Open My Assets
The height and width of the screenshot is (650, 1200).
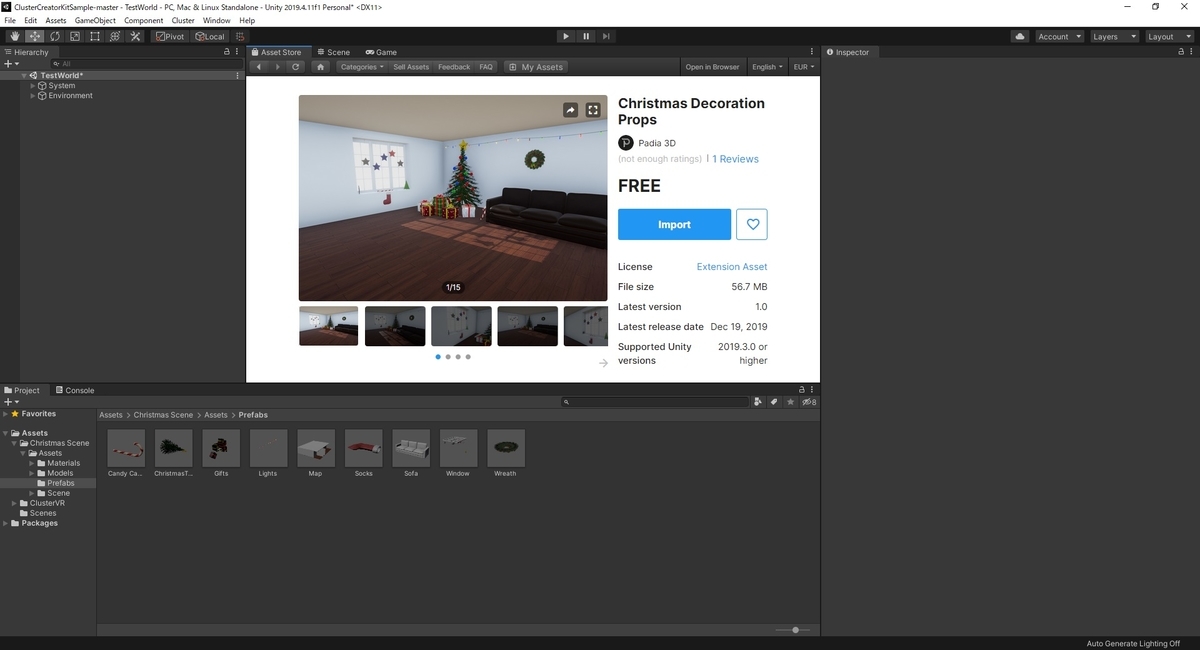pyautogui.click(x=536, y=67)
